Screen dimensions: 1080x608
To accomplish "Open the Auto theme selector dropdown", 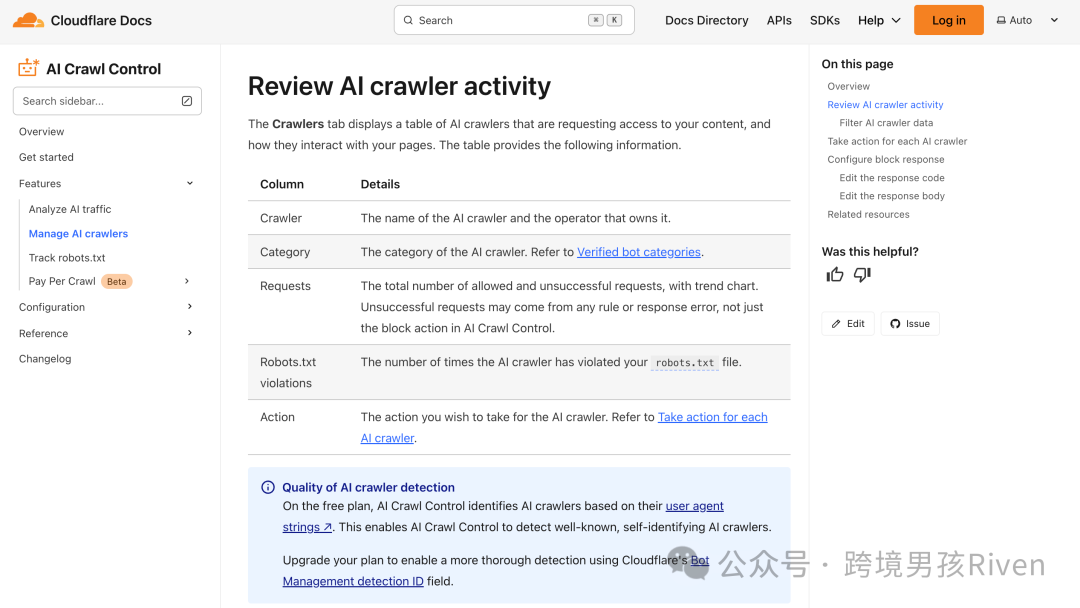I will pyautogui.click(x=1027, y=21).
